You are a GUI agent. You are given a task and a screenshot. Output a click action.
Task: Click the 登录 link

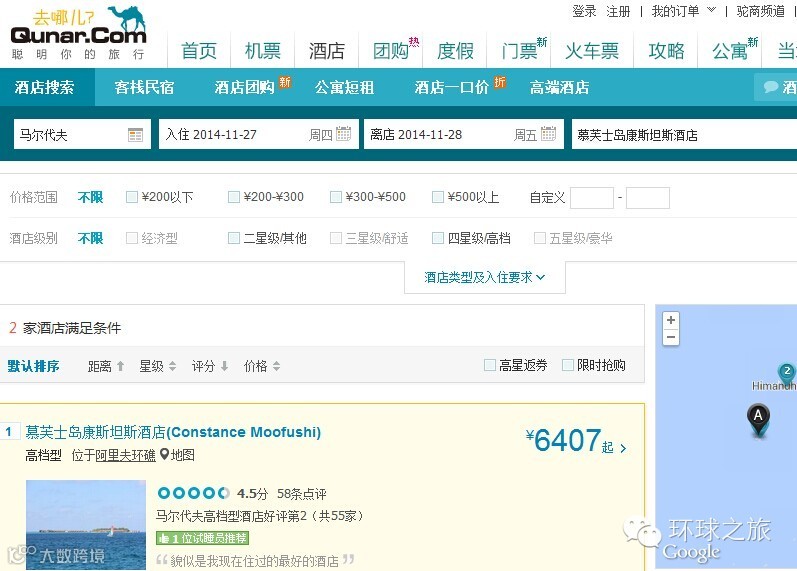point(585,11)
